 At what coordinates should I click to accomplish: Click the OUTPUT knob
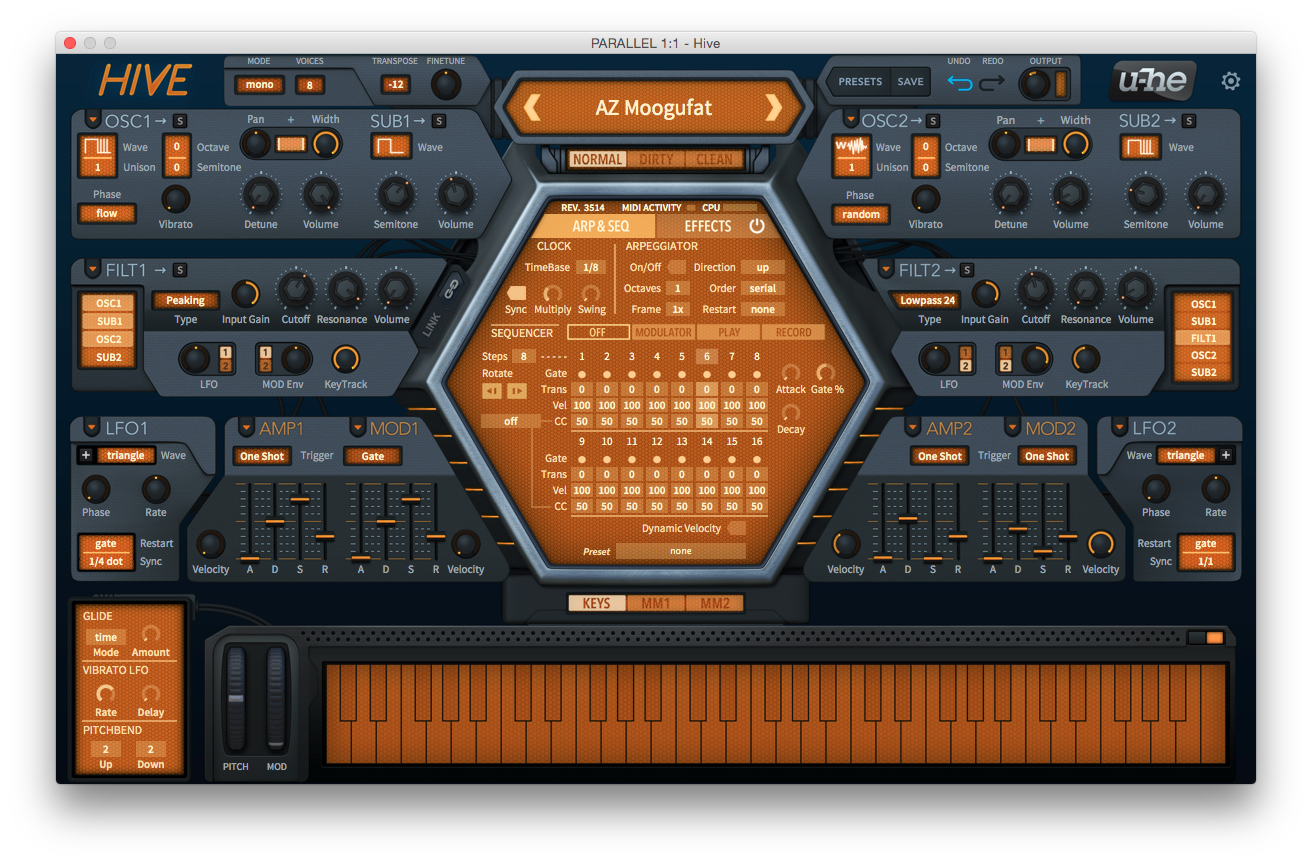[x=1035, y=83]
